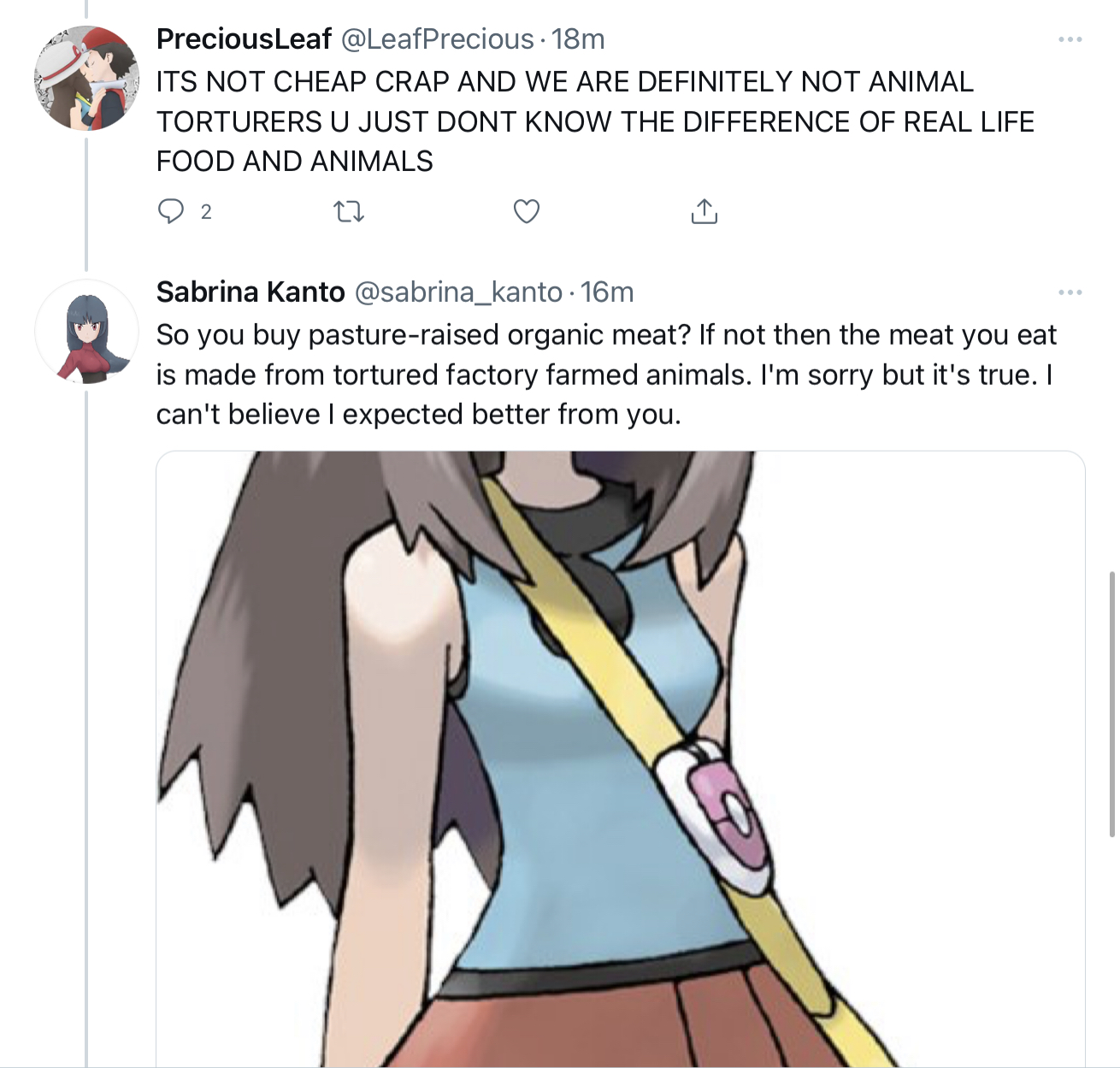Open @LeafPrecious handle link
The image size is (1120, 1068).
(x=438, y=39)
